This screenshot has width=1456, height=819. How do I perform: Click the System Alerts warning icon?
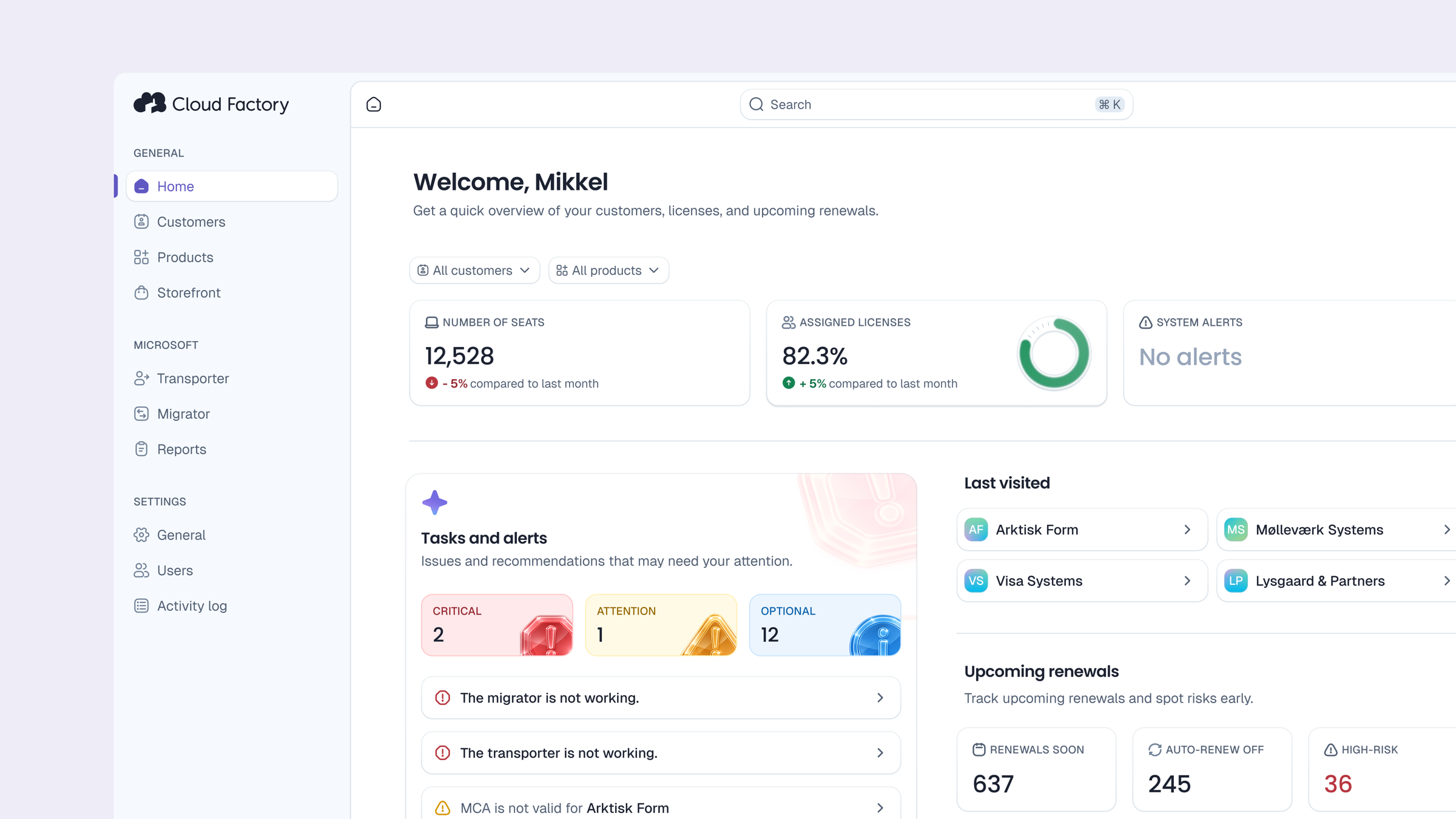tap(1145, 322)
